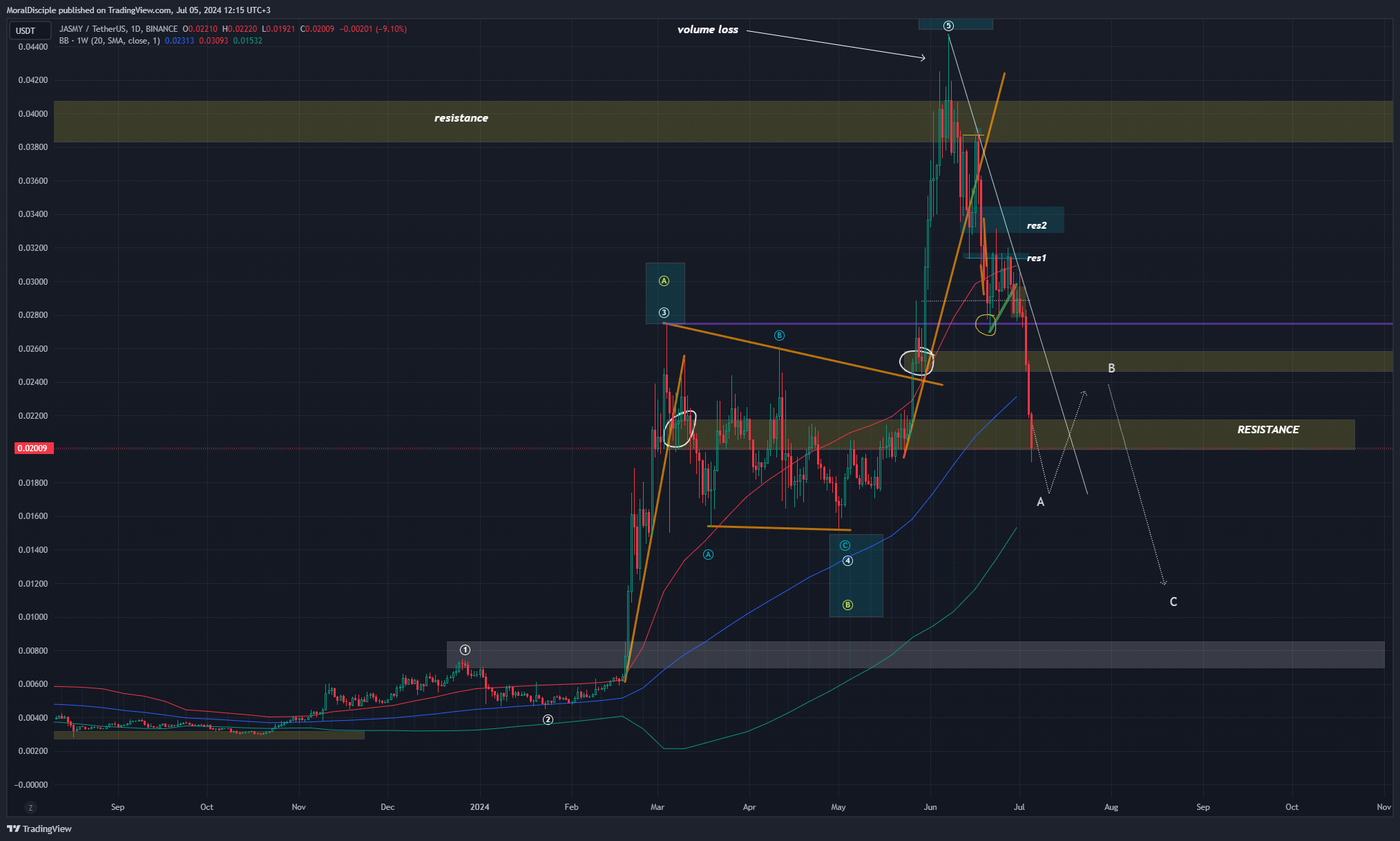Screen dimensions: 1400x841
Task: Click the USDT currency selector button
Action: (30, 30)
